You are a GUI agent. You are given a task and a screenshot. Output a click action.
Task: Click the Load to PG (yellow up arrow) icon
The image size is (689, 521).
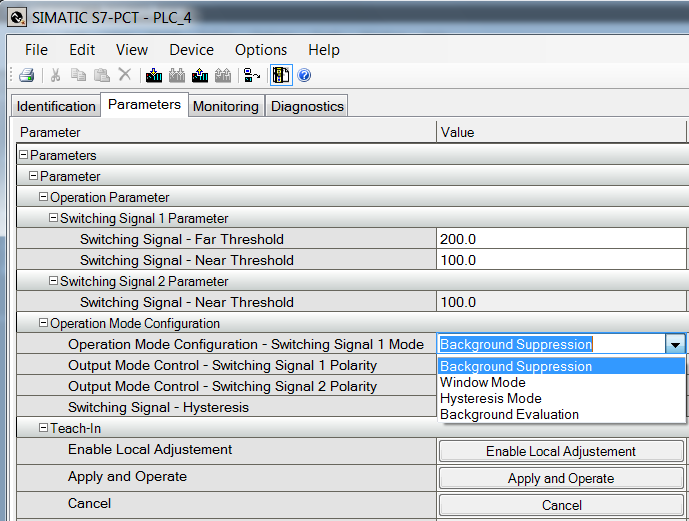(200, 75)
